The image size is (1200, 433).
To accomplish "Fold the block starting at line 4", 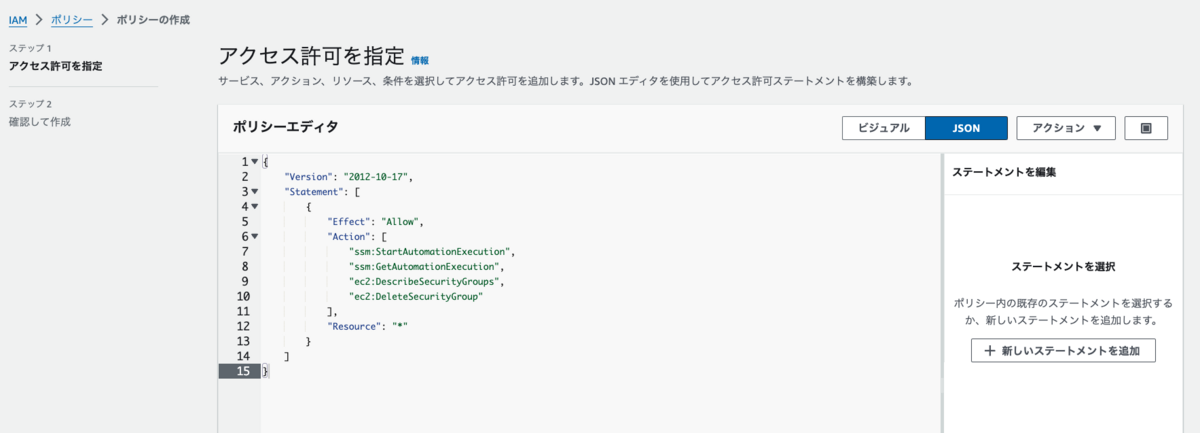I will (255, 206).
